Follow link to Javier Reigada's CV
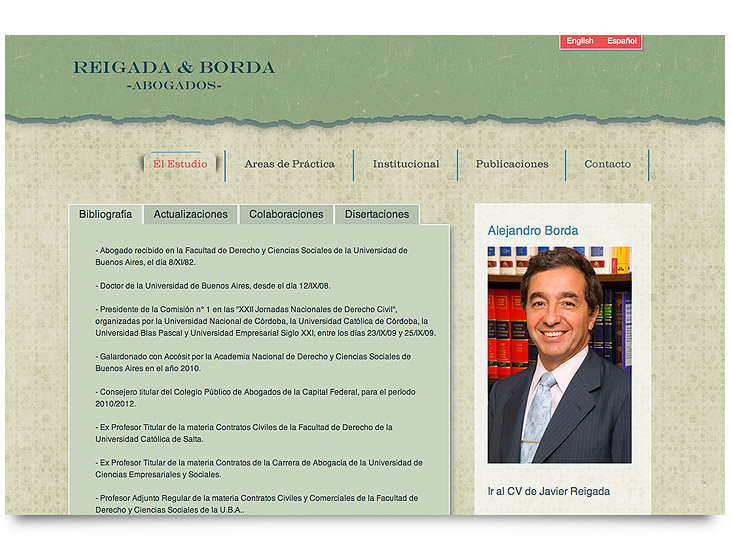This screenshot has height=537, width=732. 549,491
